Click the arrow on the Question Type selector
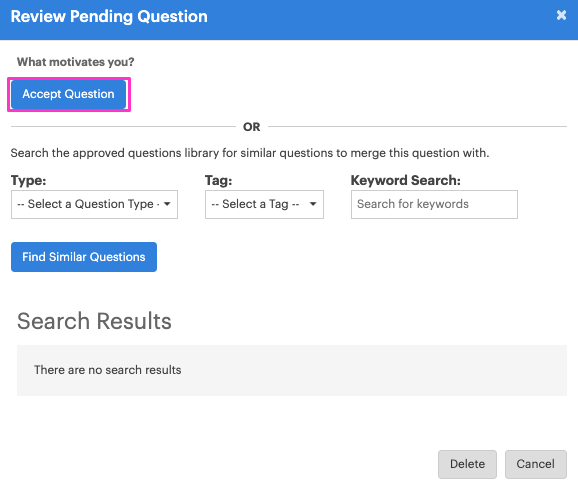 click(167, 204)
